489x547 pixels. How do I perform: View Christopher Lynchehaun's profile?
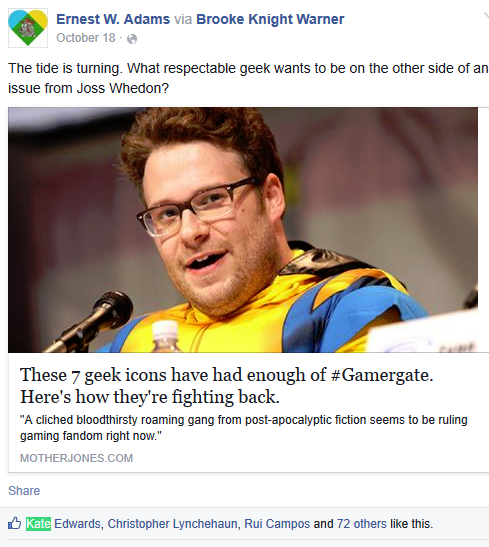point(172,524)
